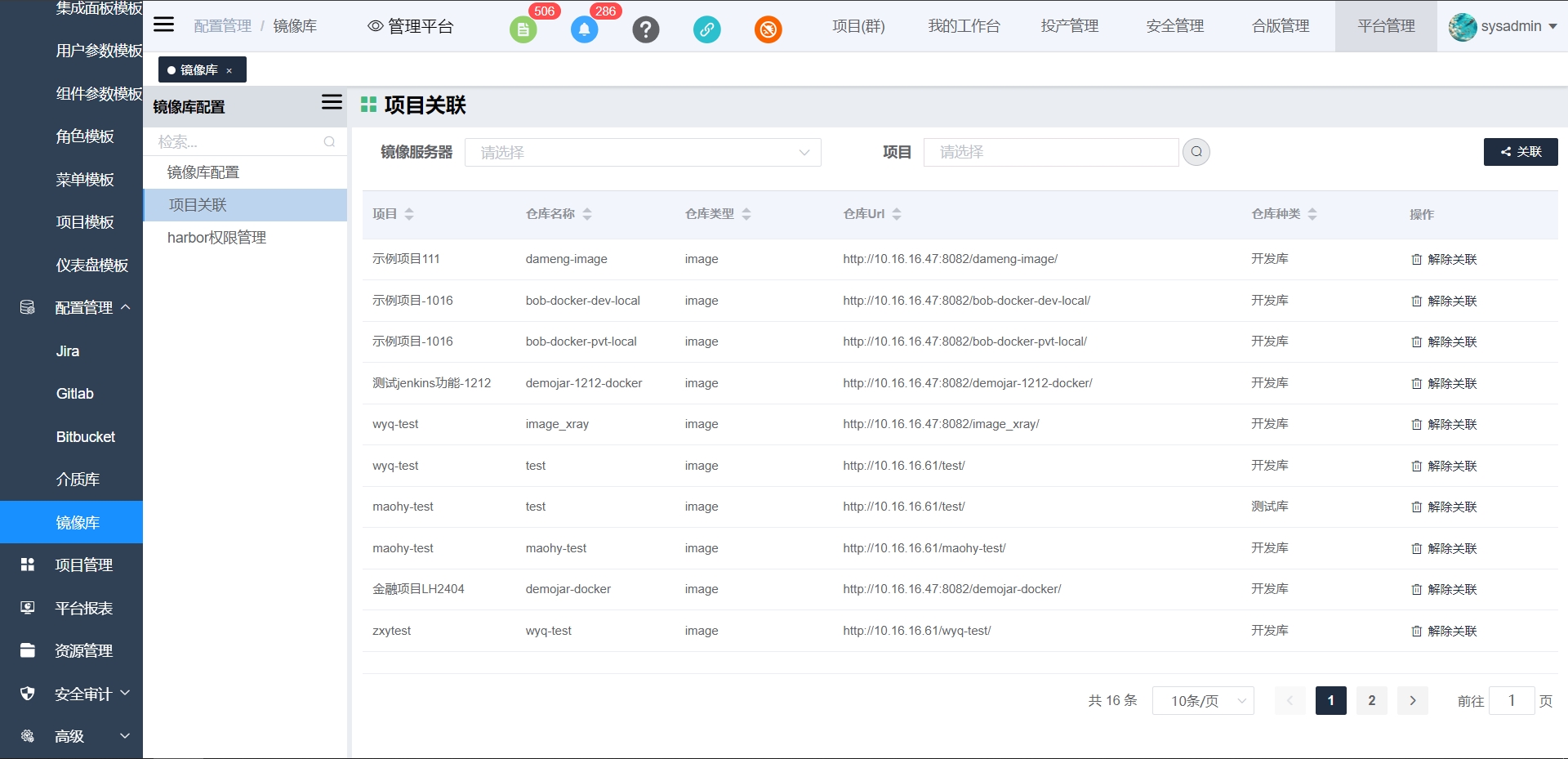Click the 检索 search input field
The image size is (1568, 759).
point(237,142)
